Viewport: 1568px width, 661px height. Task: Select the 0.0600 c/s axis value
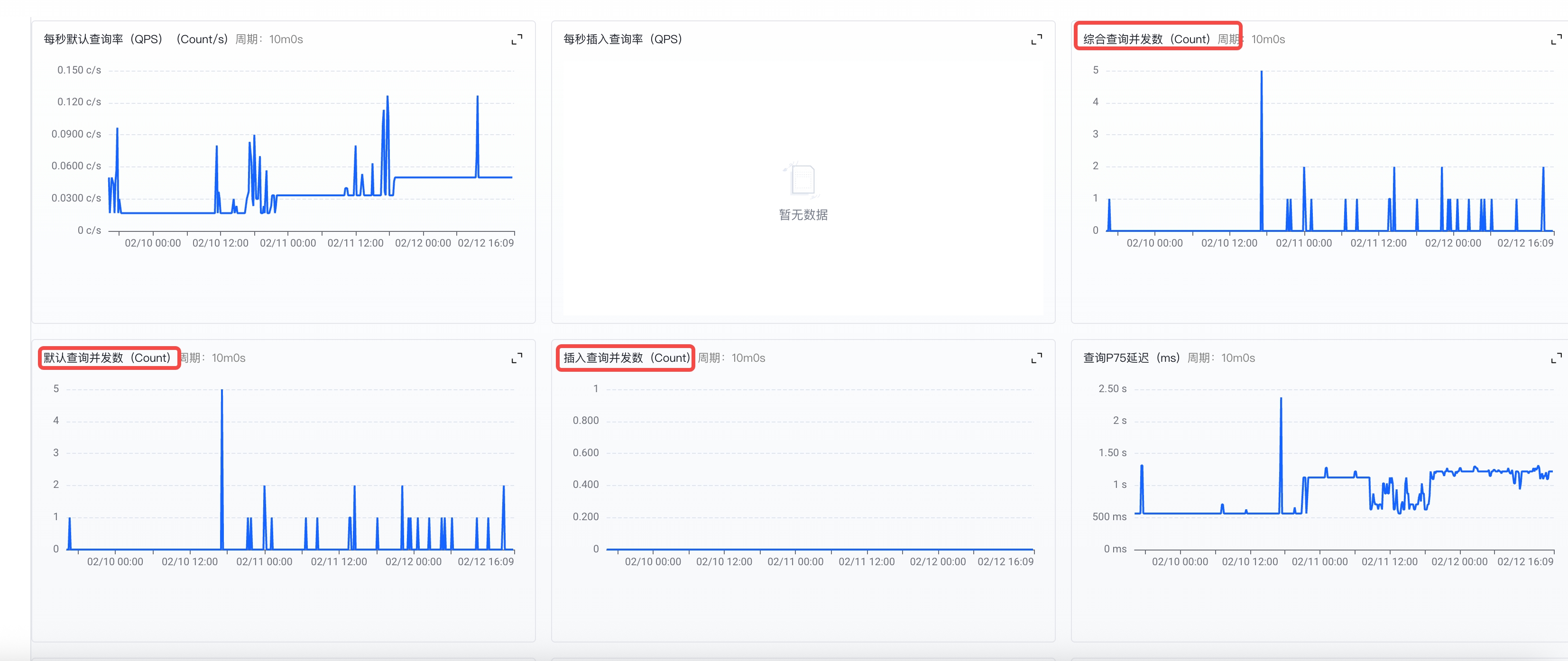click(76, 165)
